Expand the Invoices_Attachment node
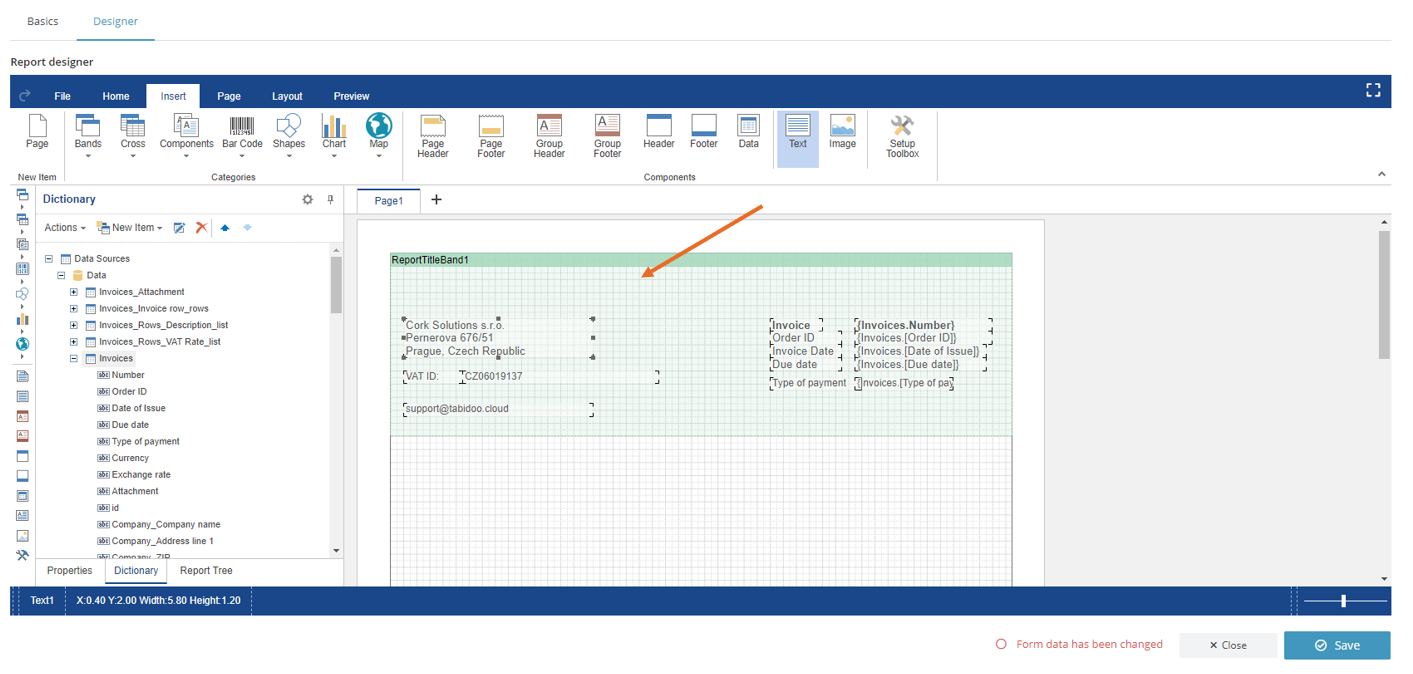Viewport: 1413px width, 674px height. [x=74, y=292]
